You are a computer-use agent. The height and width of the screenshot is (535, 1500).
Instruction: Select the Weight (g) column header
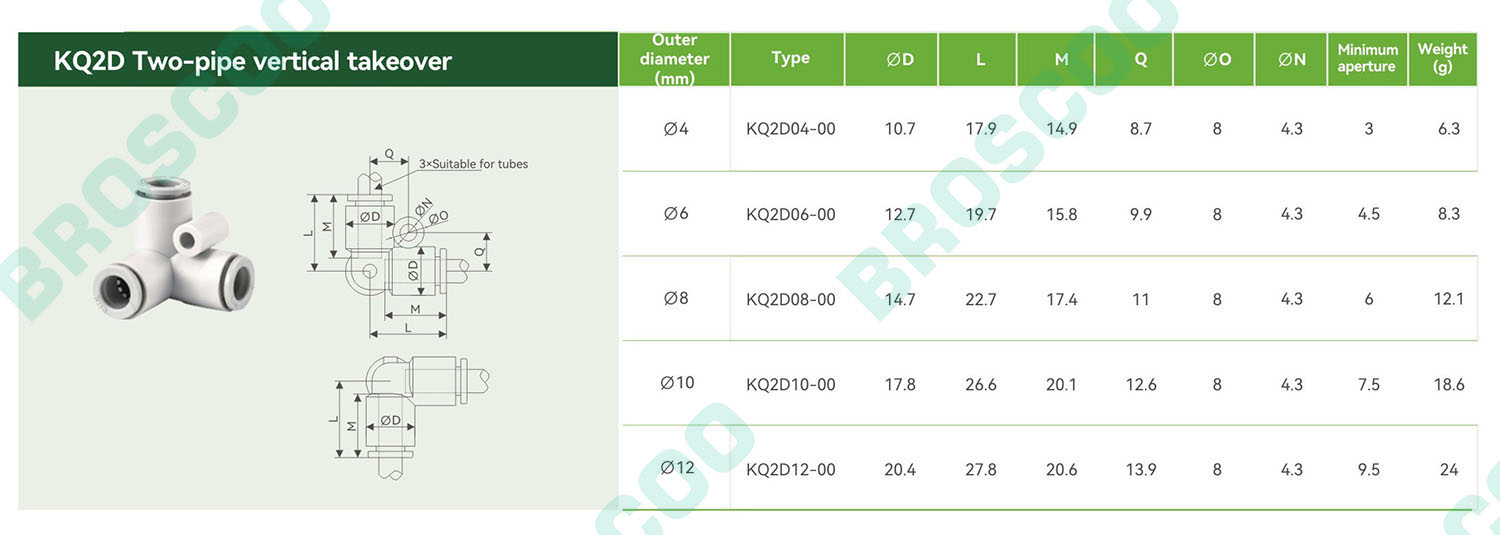point(1442,58)
